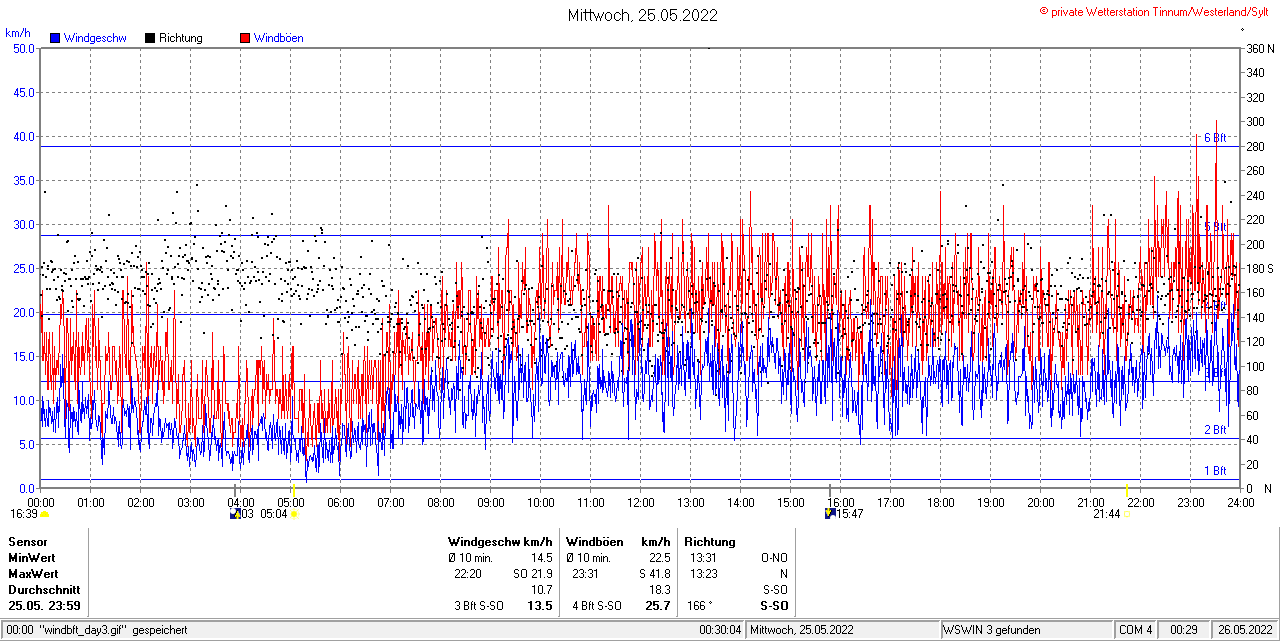Click the Durchschnitt row label
Screen dimensions: 1280x641
[44, 590]
